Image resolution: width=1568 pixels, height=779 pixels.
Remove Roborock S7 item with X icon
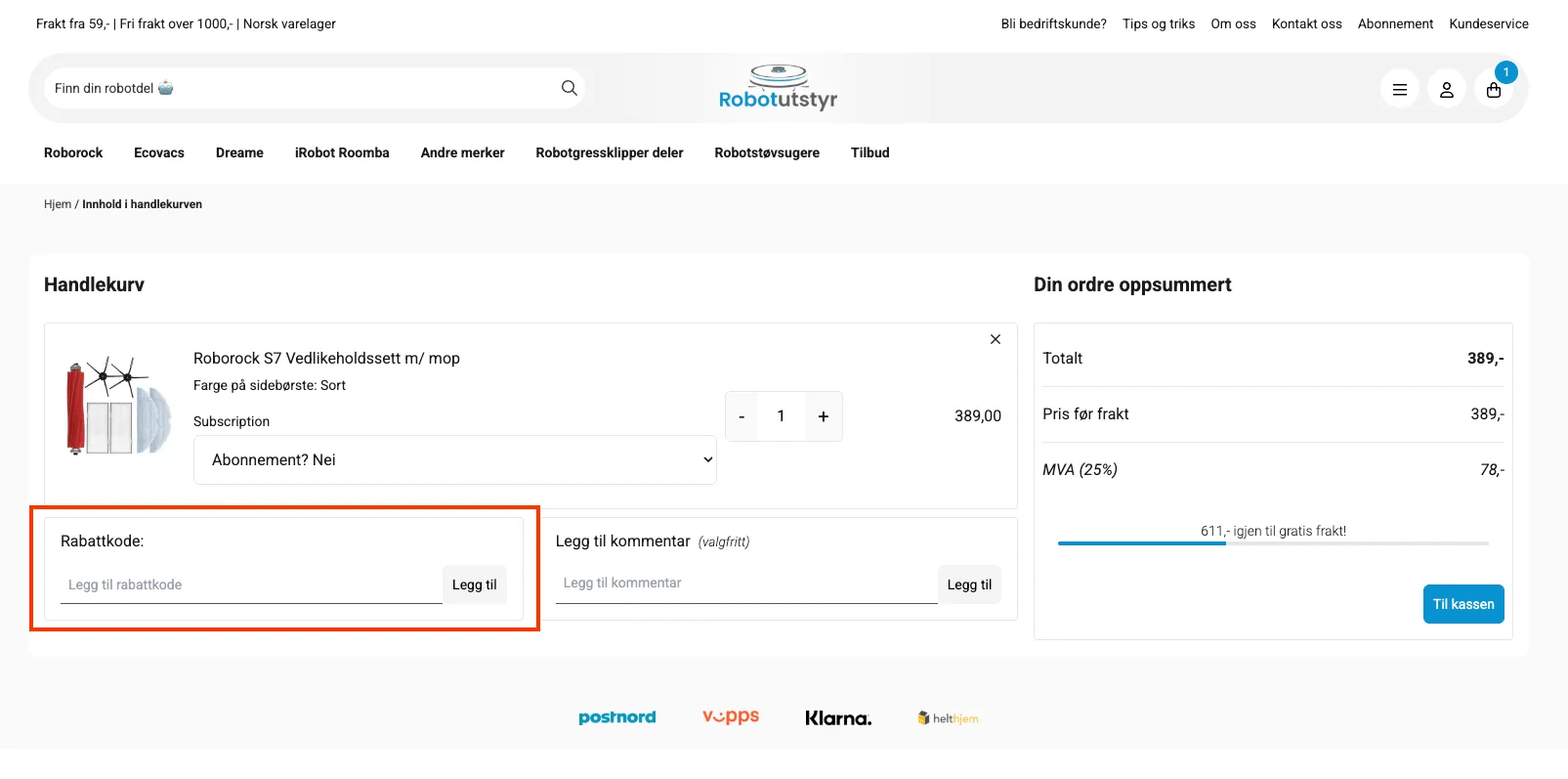(x=996, y=339)
